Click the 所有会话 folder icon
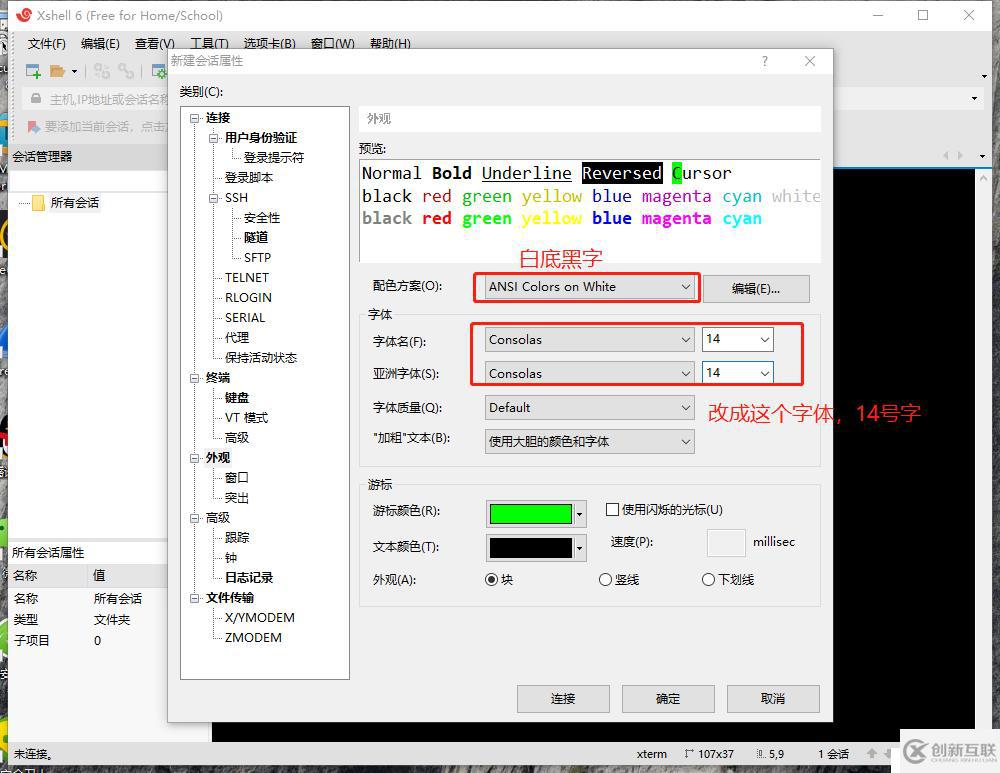1000x773 pixels. click(x=38, y=203)
